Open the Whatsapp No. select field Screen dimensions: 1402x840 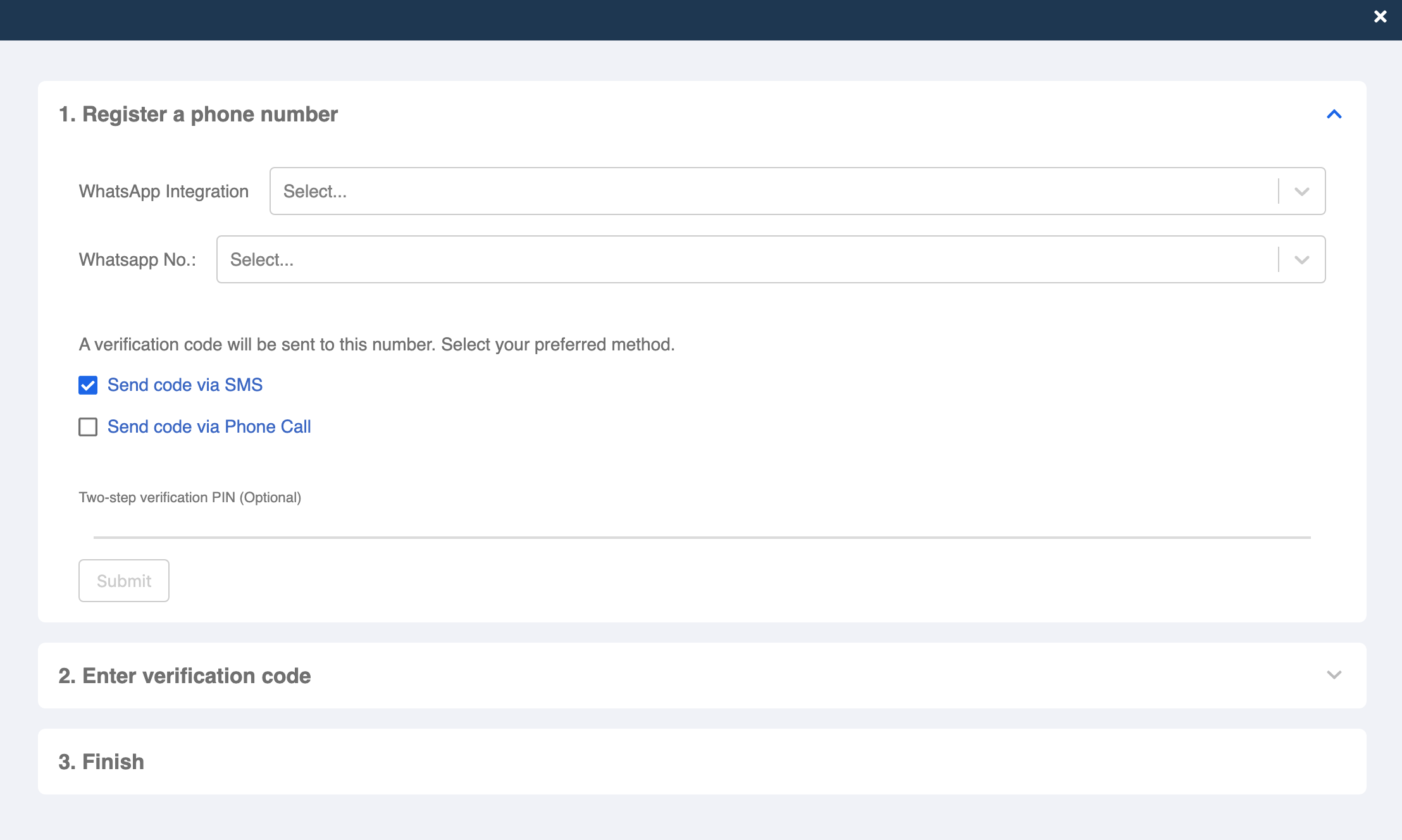coord(771,259)
